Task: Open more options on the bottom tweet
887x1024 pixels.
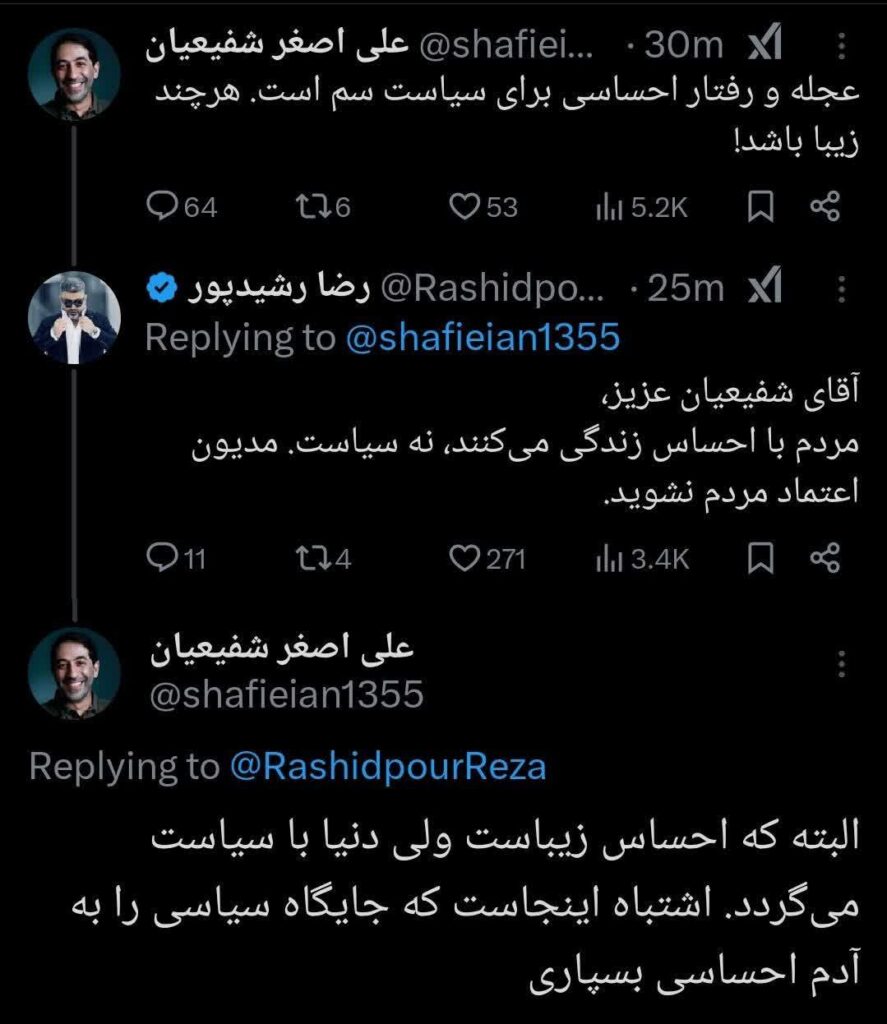Action: (x=840, y=662)
